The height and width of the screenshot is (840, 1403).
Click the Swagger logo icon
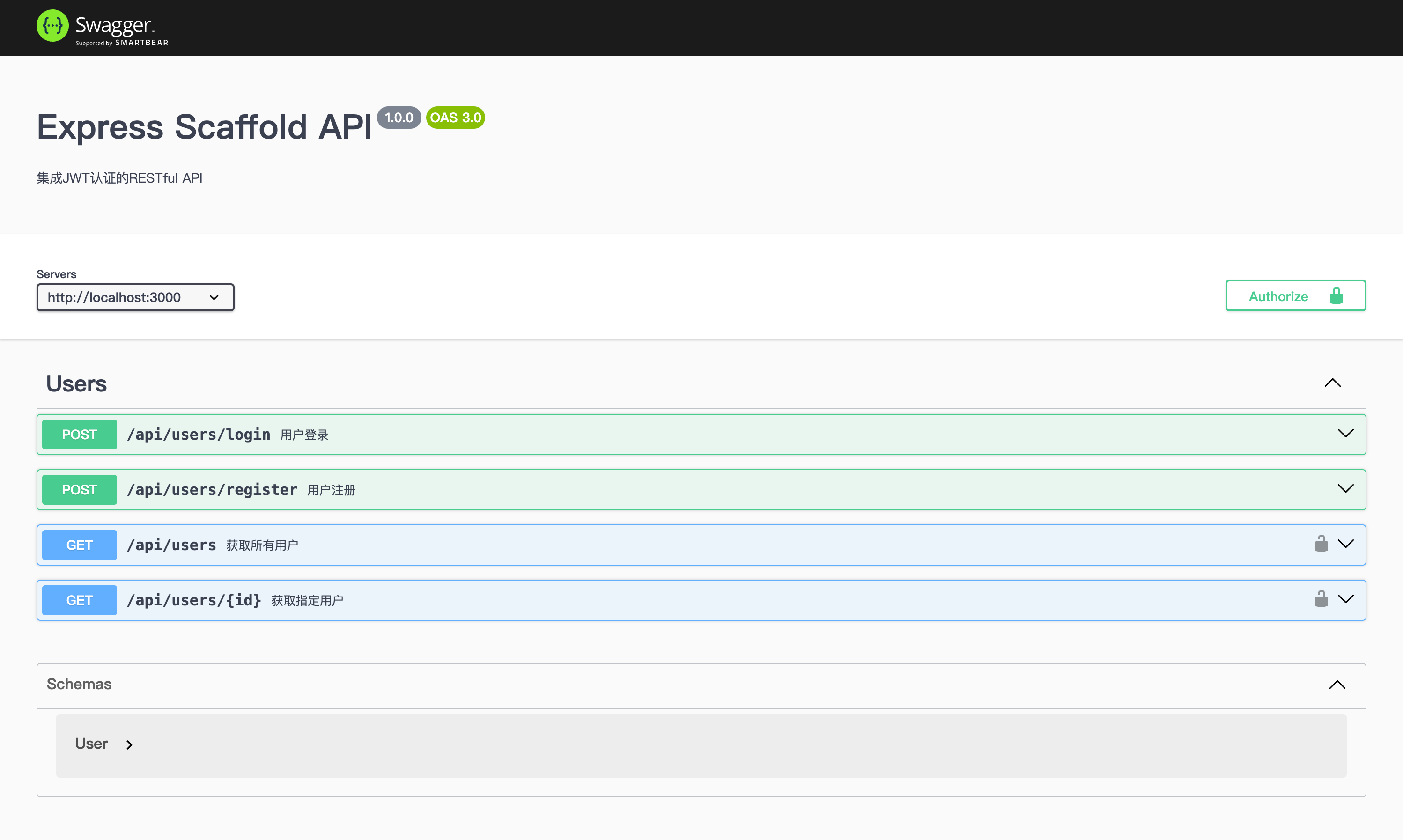(52, 26)
